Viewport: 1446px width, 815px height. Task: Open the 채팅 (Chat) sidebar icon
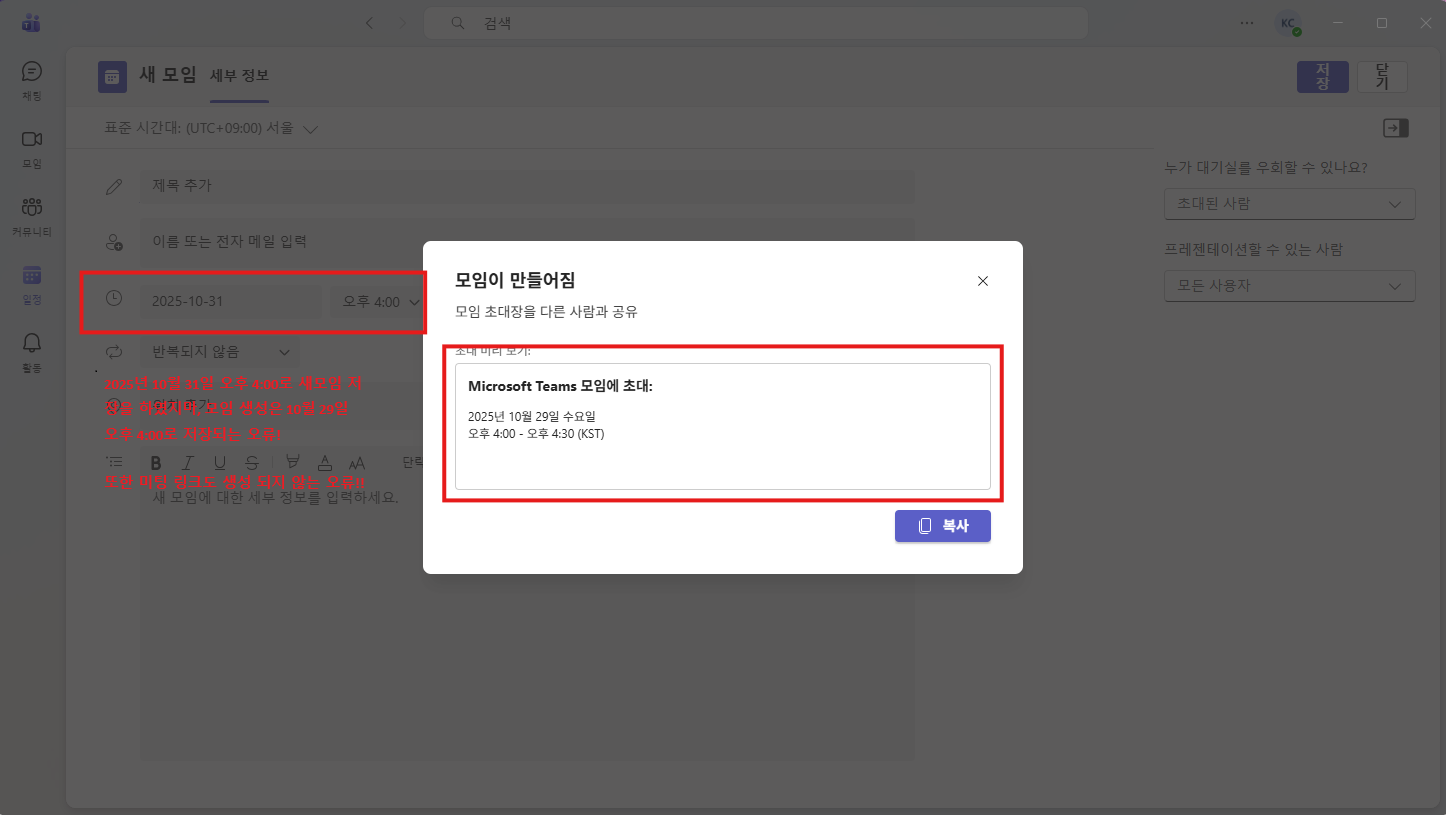coord(32,80)
